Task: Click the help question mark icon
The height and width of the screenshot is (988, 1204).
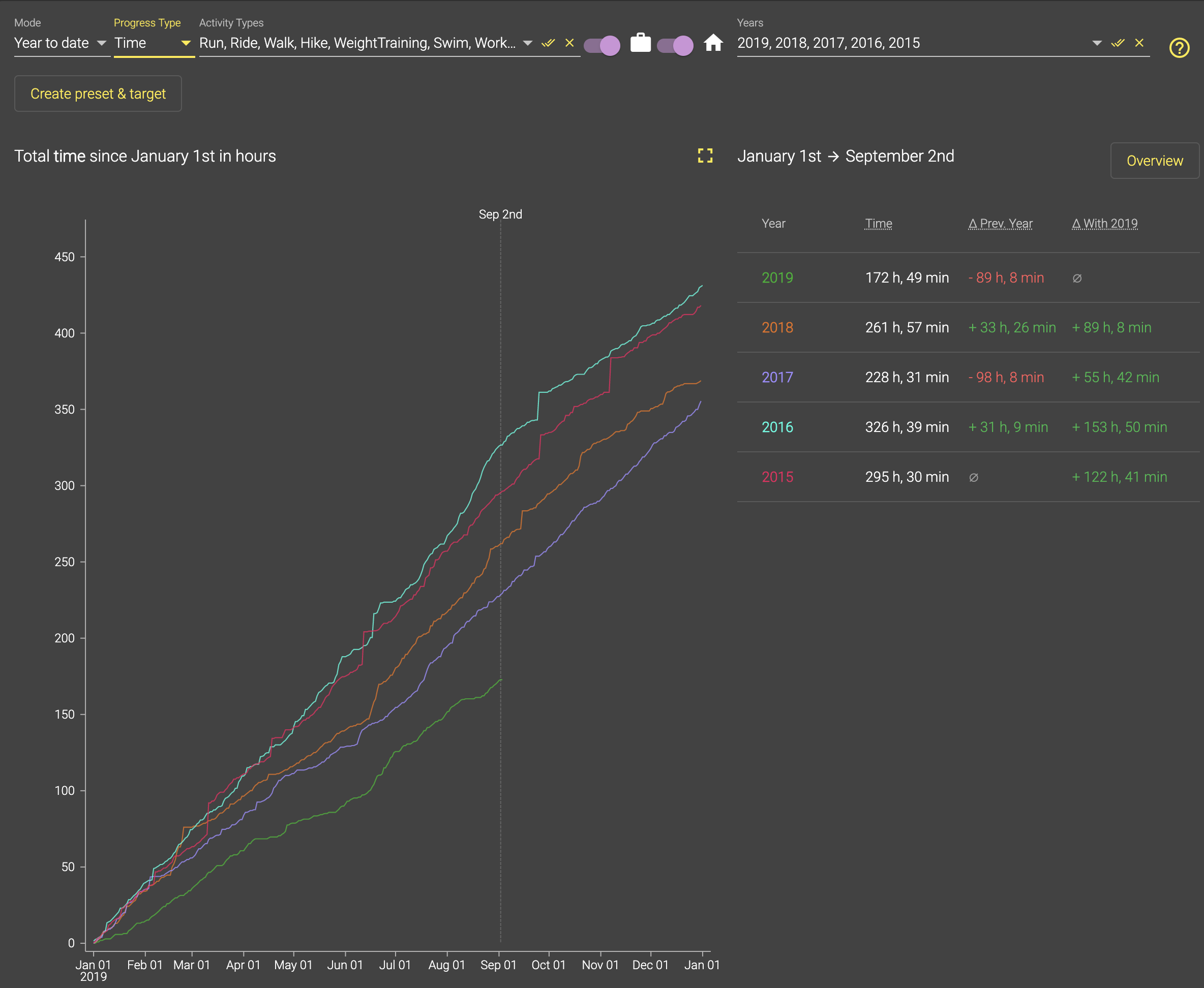Action: (x=1179, y=48)
